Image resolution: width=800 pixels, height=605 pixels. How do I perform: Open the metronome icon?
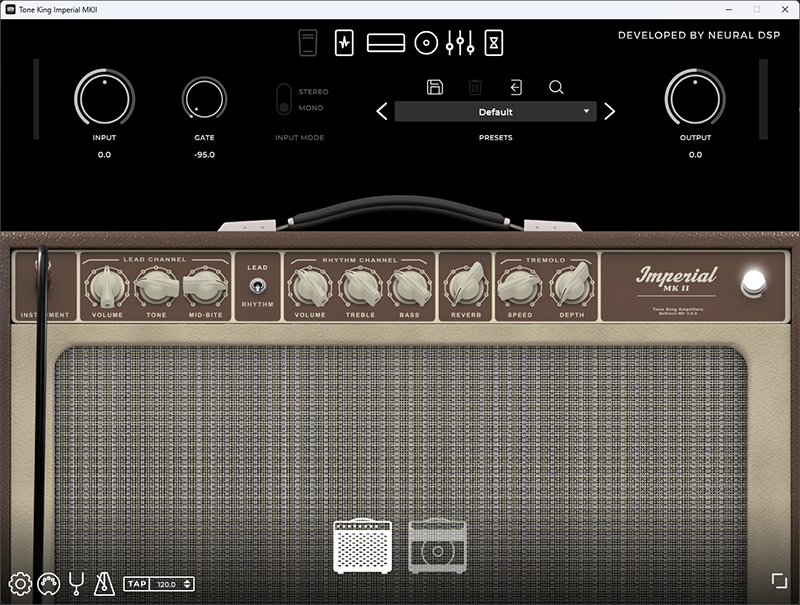(104, 584)
